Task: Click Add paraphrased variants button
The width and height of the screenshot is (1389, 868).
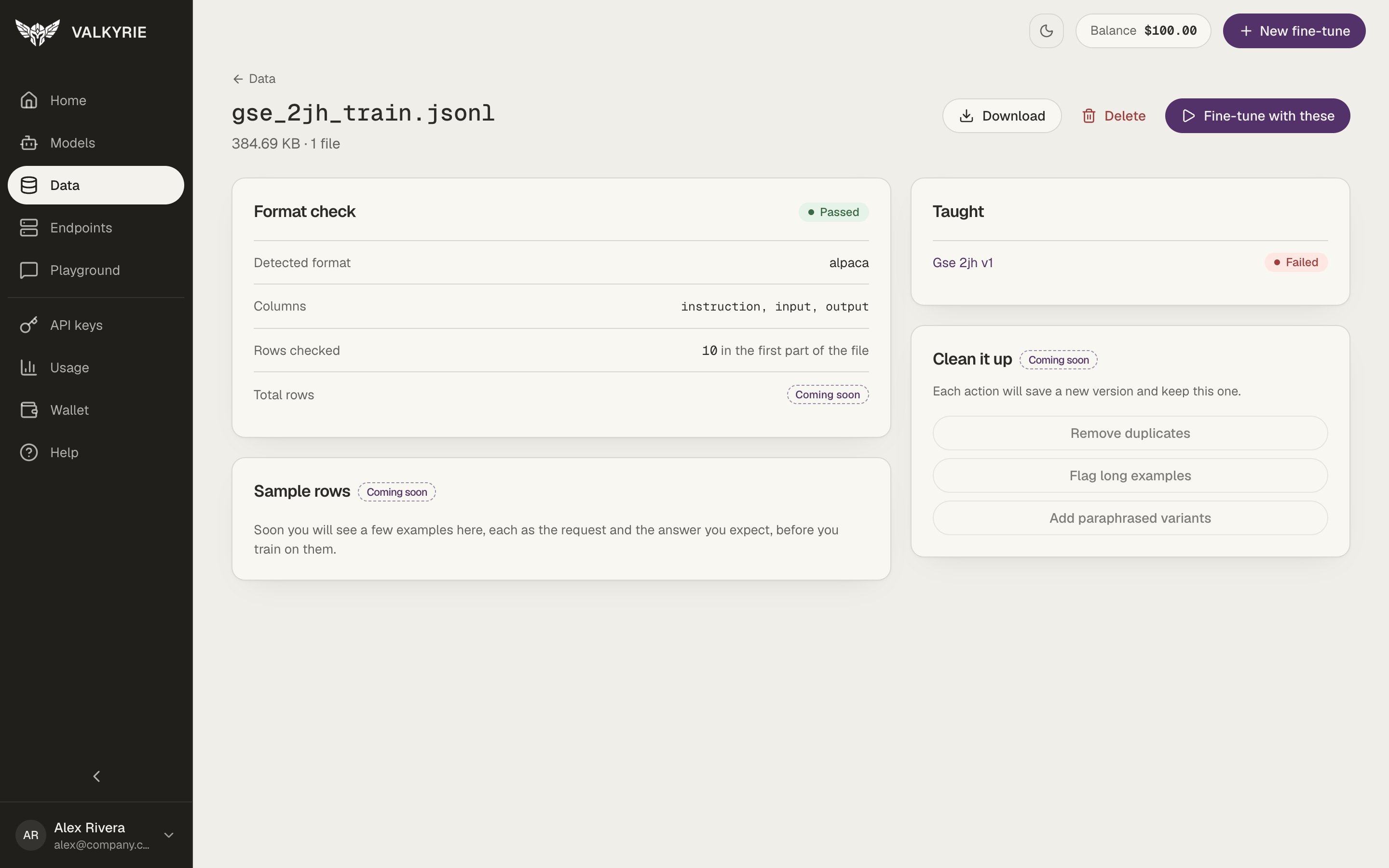Action: 1130,518
